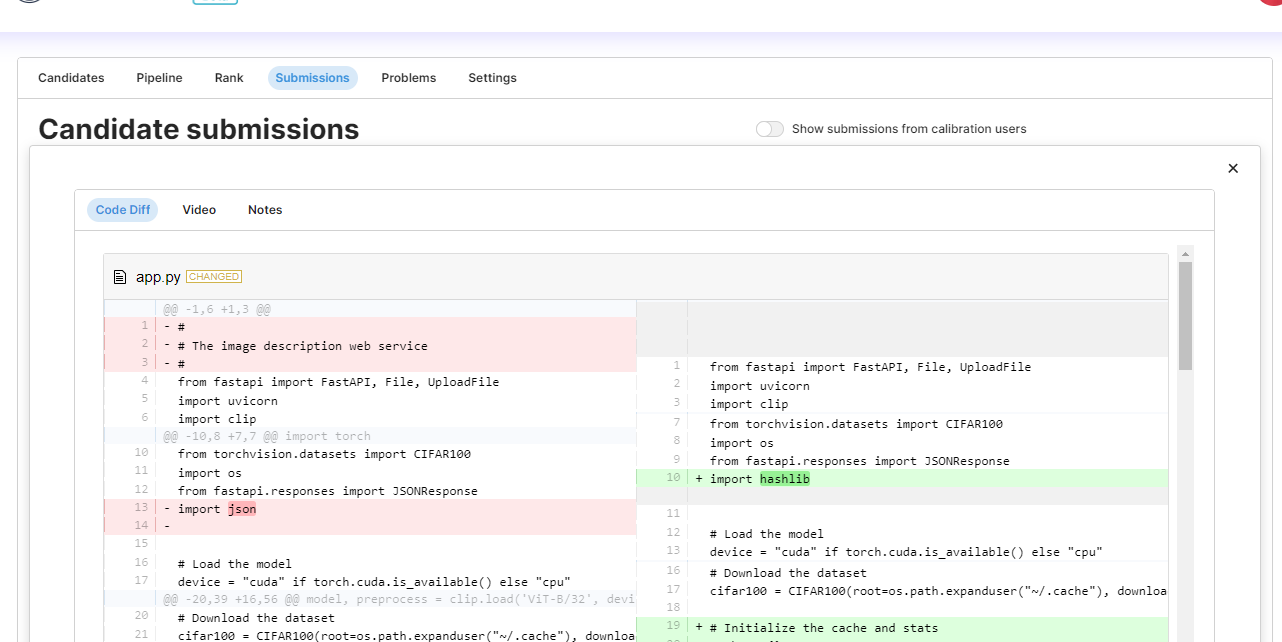The width and height of the screenshot is (1282, 642).
Task: Open the Candidates tab
Action: [x=71, y=78]
